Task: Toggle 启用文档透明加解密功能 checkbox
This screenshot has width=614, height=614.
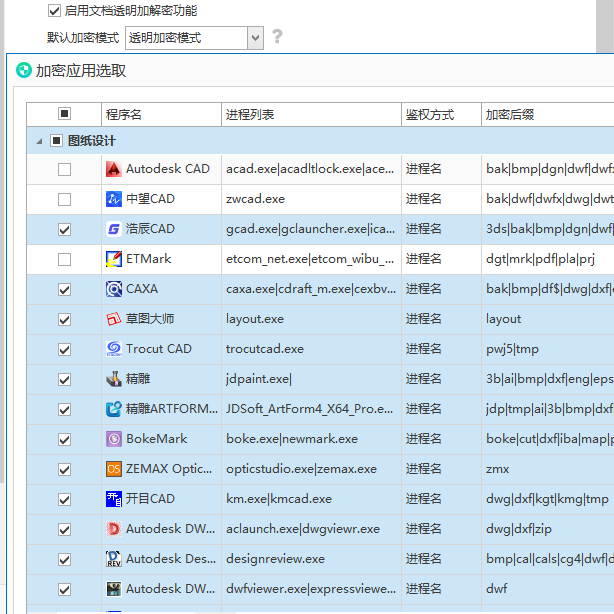Action: click(x=54, y=11)
